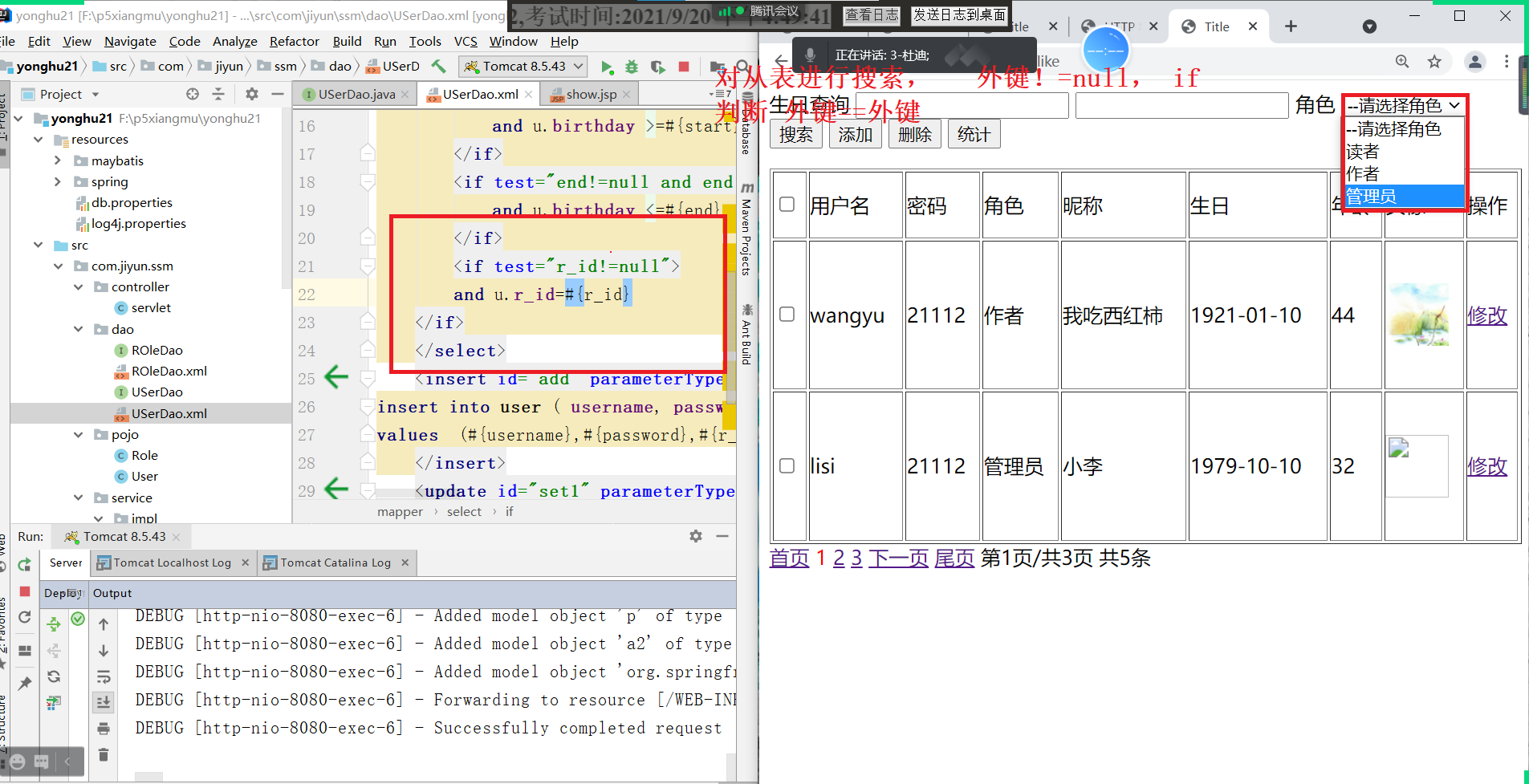Select ROleDao.xml in the project tree

(169, 371)
